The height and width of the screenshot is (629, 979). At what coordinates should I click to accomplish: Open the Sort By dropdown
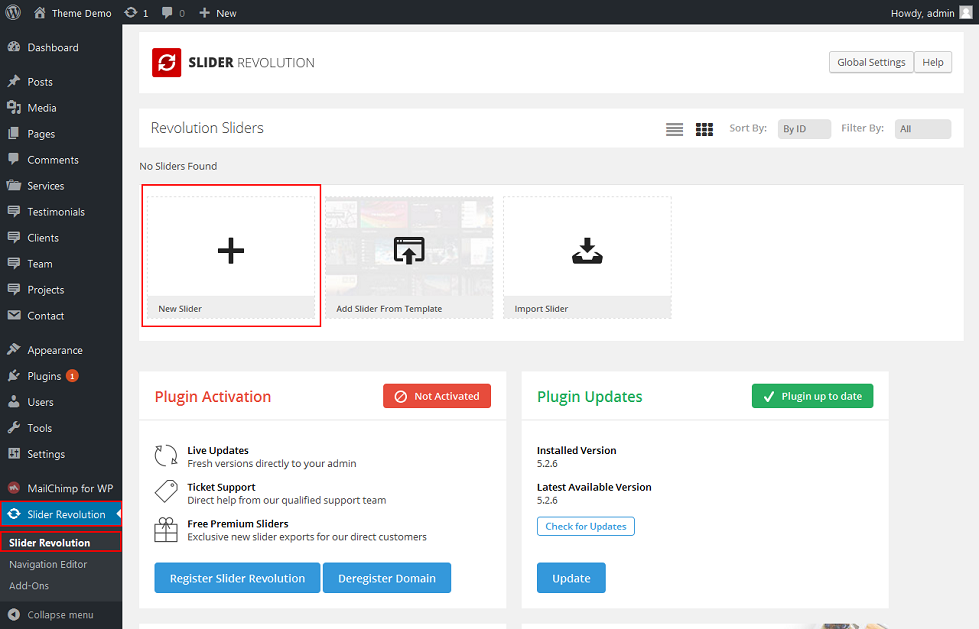tap(804, 129)
